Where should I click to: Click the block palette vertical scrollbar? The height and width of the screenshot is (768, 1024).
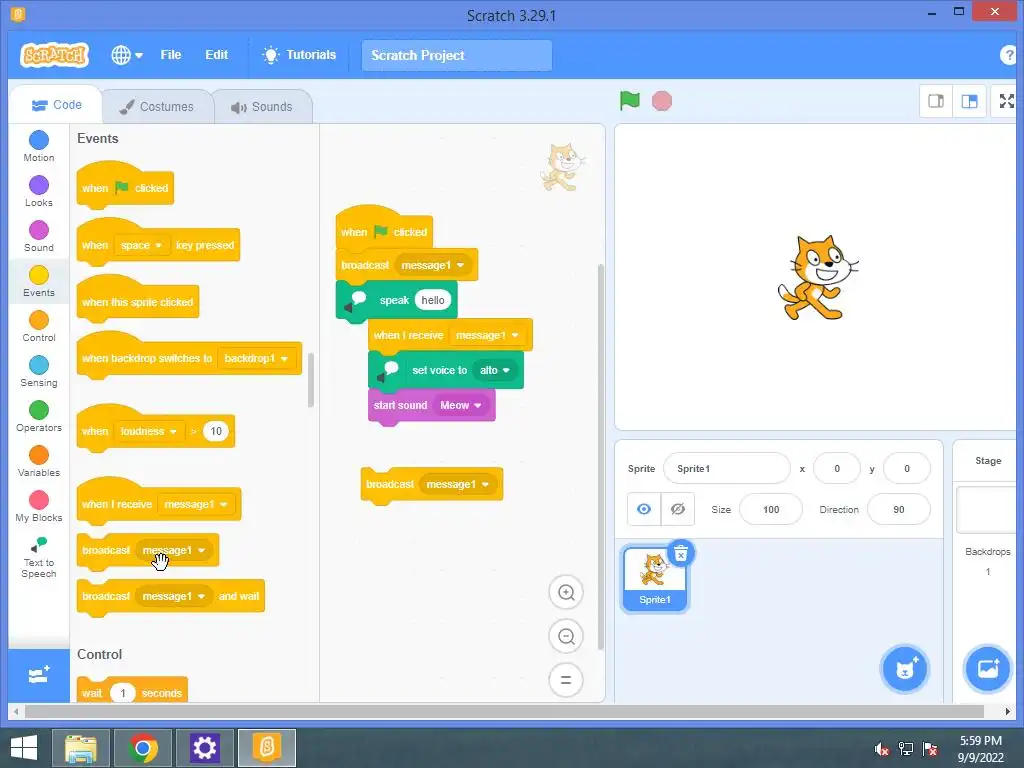click(311, 379)
